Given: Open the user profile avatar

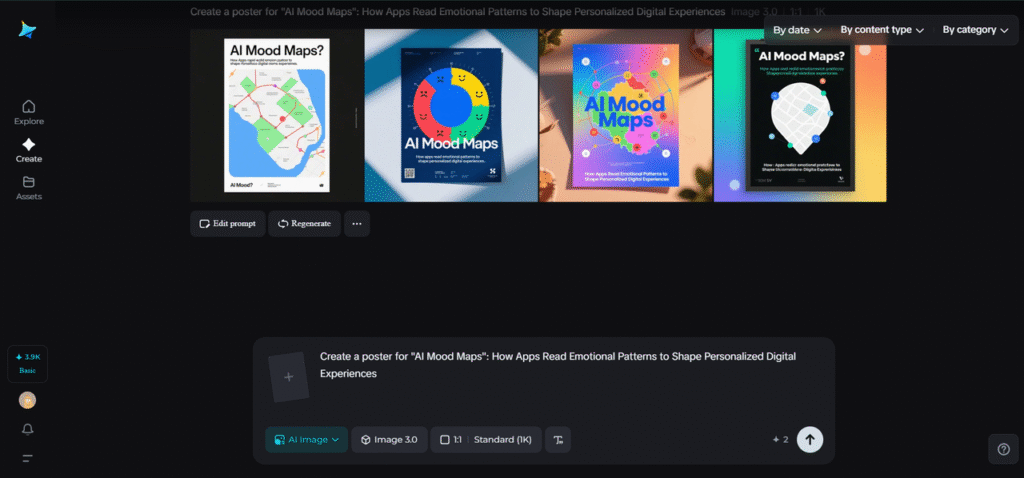Looking at the screenshot, I should [x=27, y=400].
